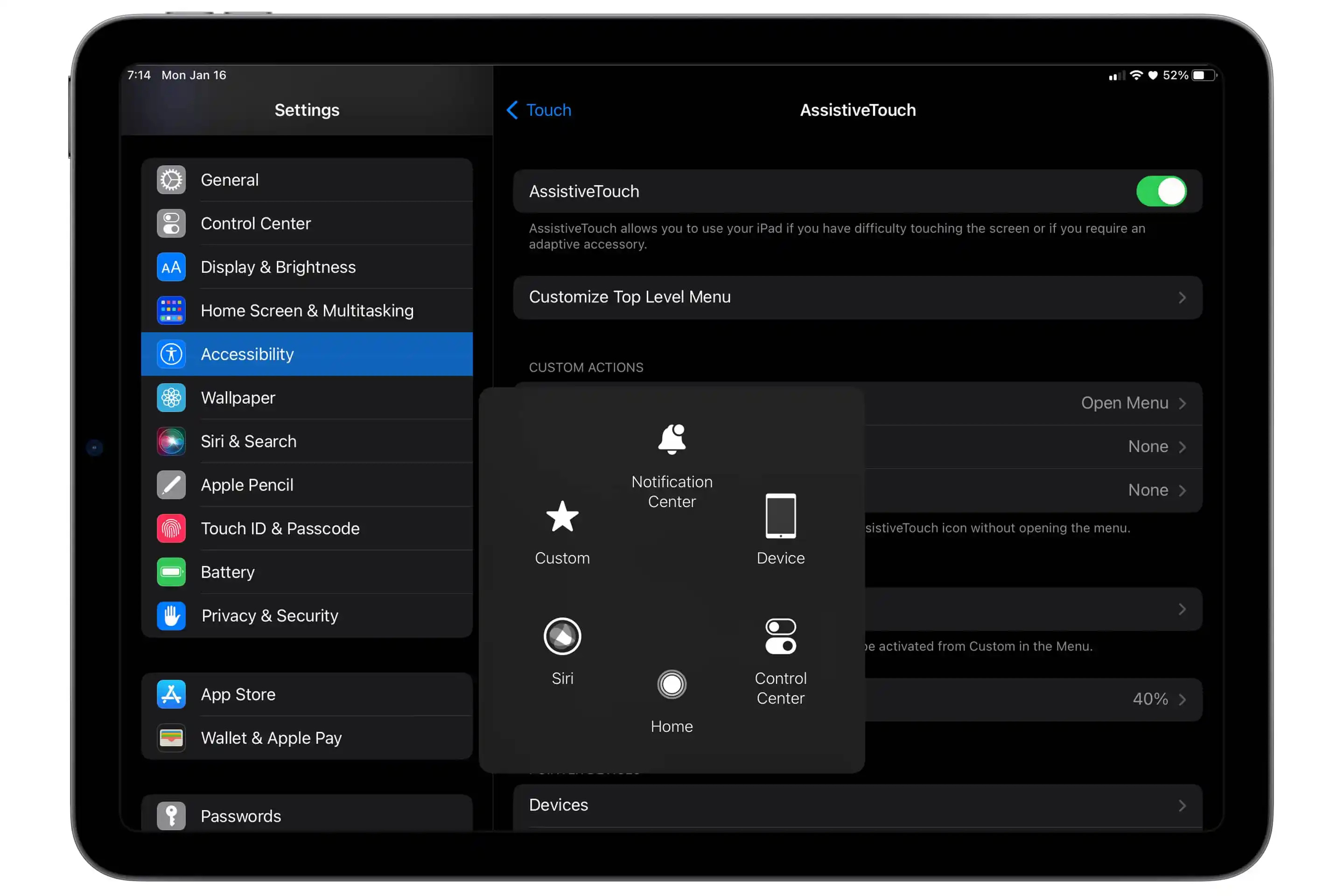1344x896 pixels.
Task: Tap the Home button in AssistiveTouch menu
Action: pyautogui.click(x=672, y=685)
